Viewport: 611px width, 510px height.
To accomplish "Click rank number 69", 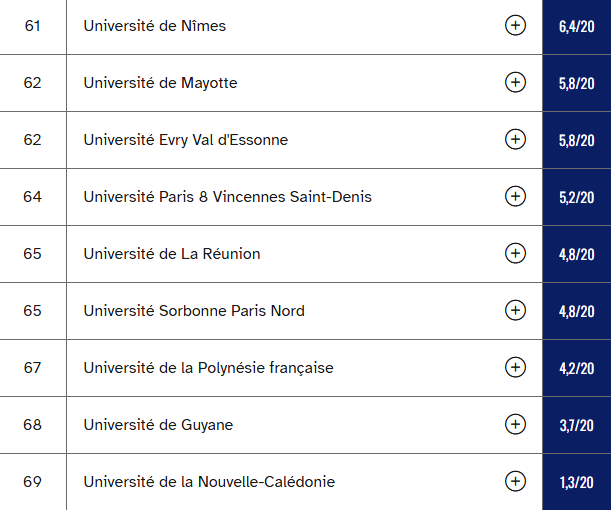I will (32, 482).
